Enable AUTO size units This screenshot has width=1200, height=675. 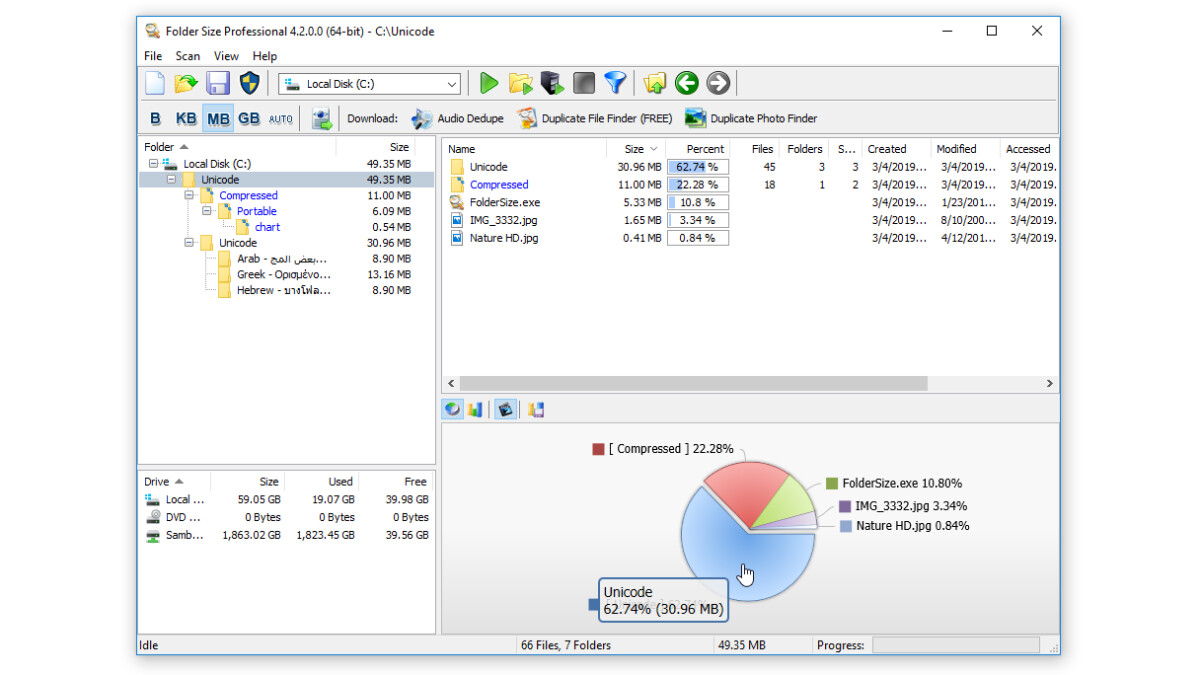[x=281, y=119]
